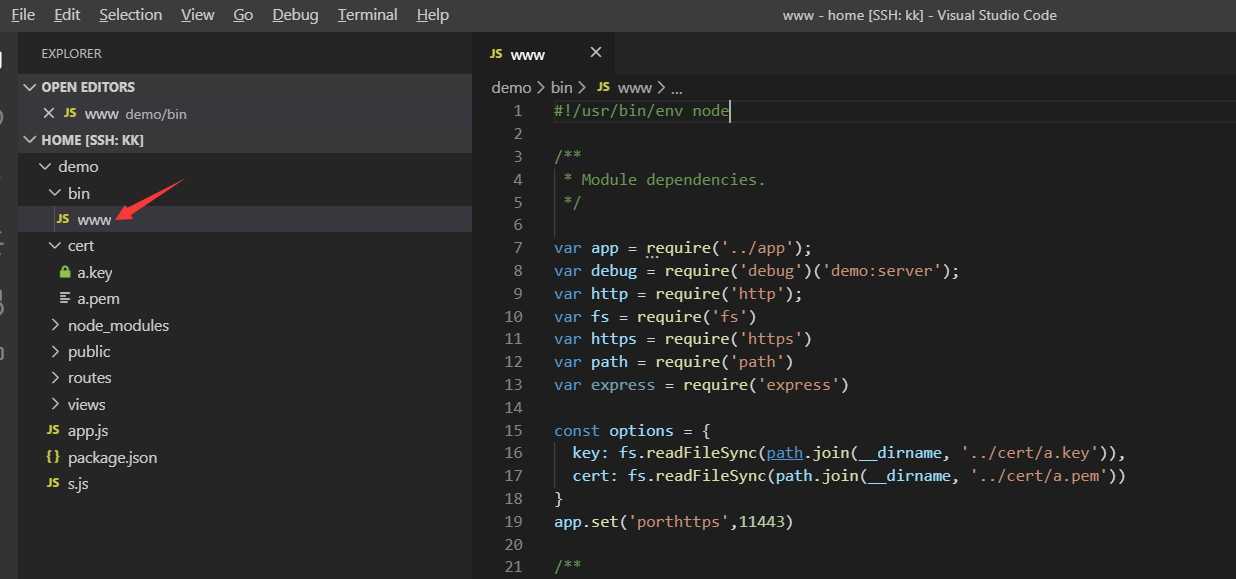Collapse the bin folder chevron
The width and height of the screenshot is (1236, 579).
[x=55, y=193]
